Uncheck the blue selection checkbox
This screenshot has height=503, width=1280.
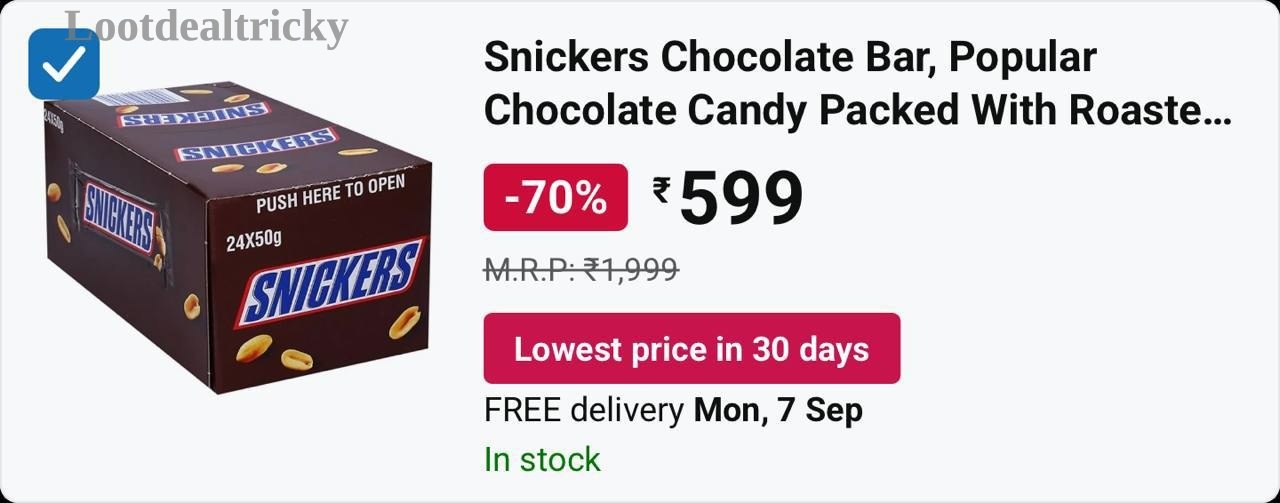pyautogui.click(x=64, y=64)
